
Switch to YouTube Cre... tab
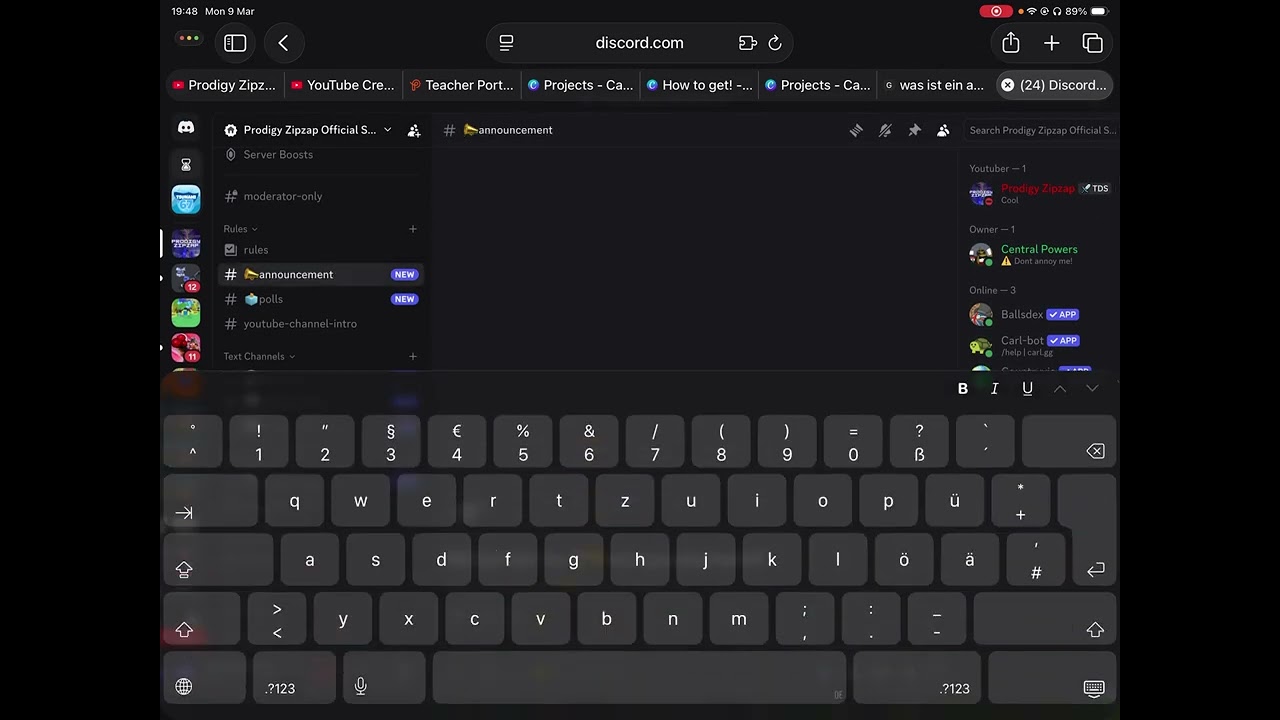pos(343,85)
